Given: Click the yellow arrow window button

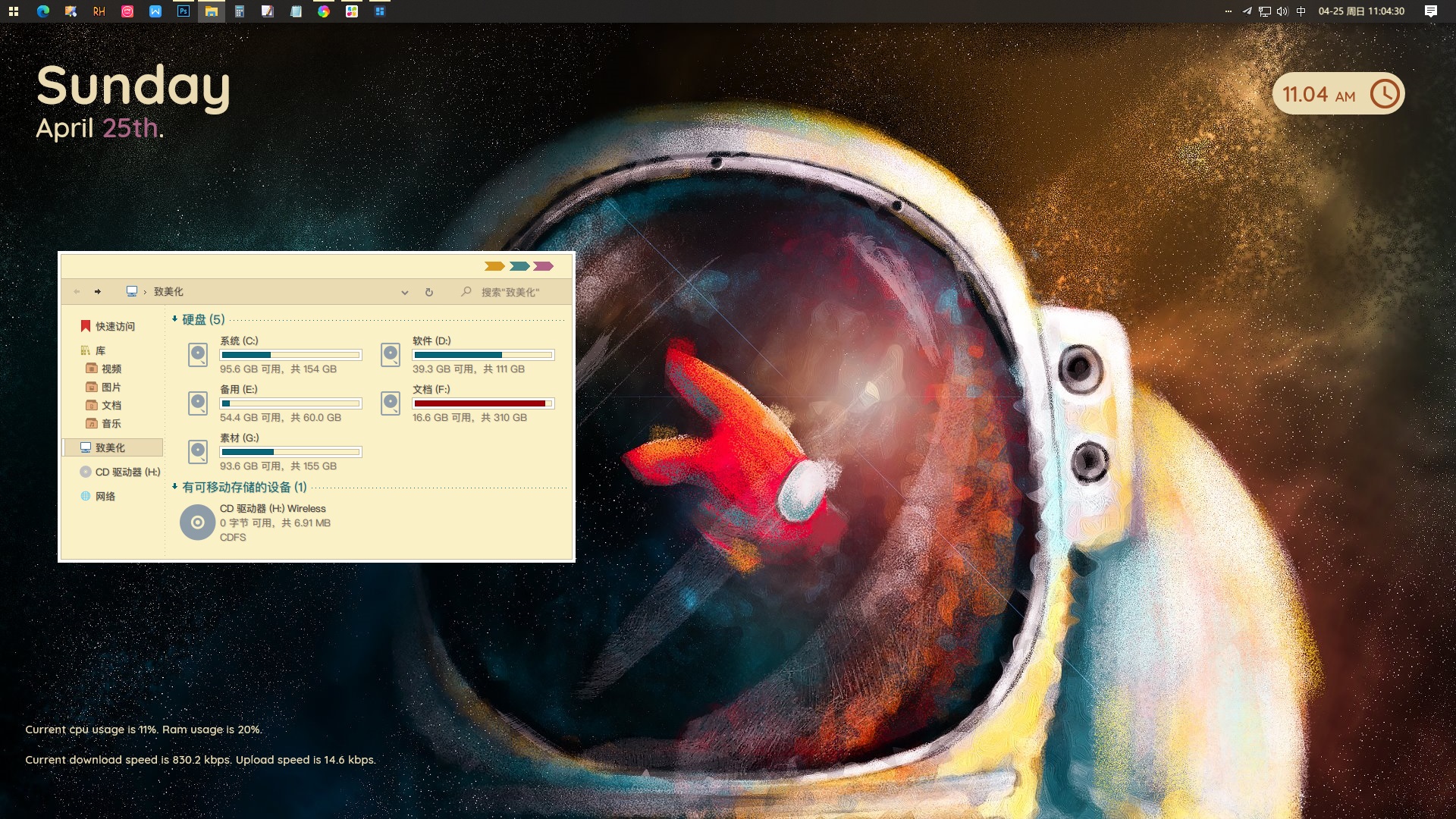Looking at the screenshot, I should [494, 266].
